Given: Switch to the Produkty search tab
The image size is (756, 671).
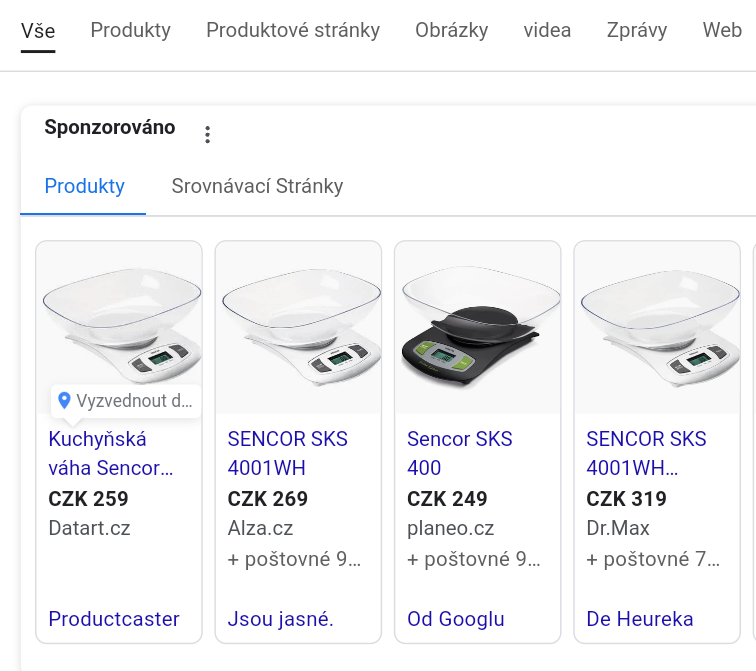Looking at the screenshot, I should click(x=130, y=30).
